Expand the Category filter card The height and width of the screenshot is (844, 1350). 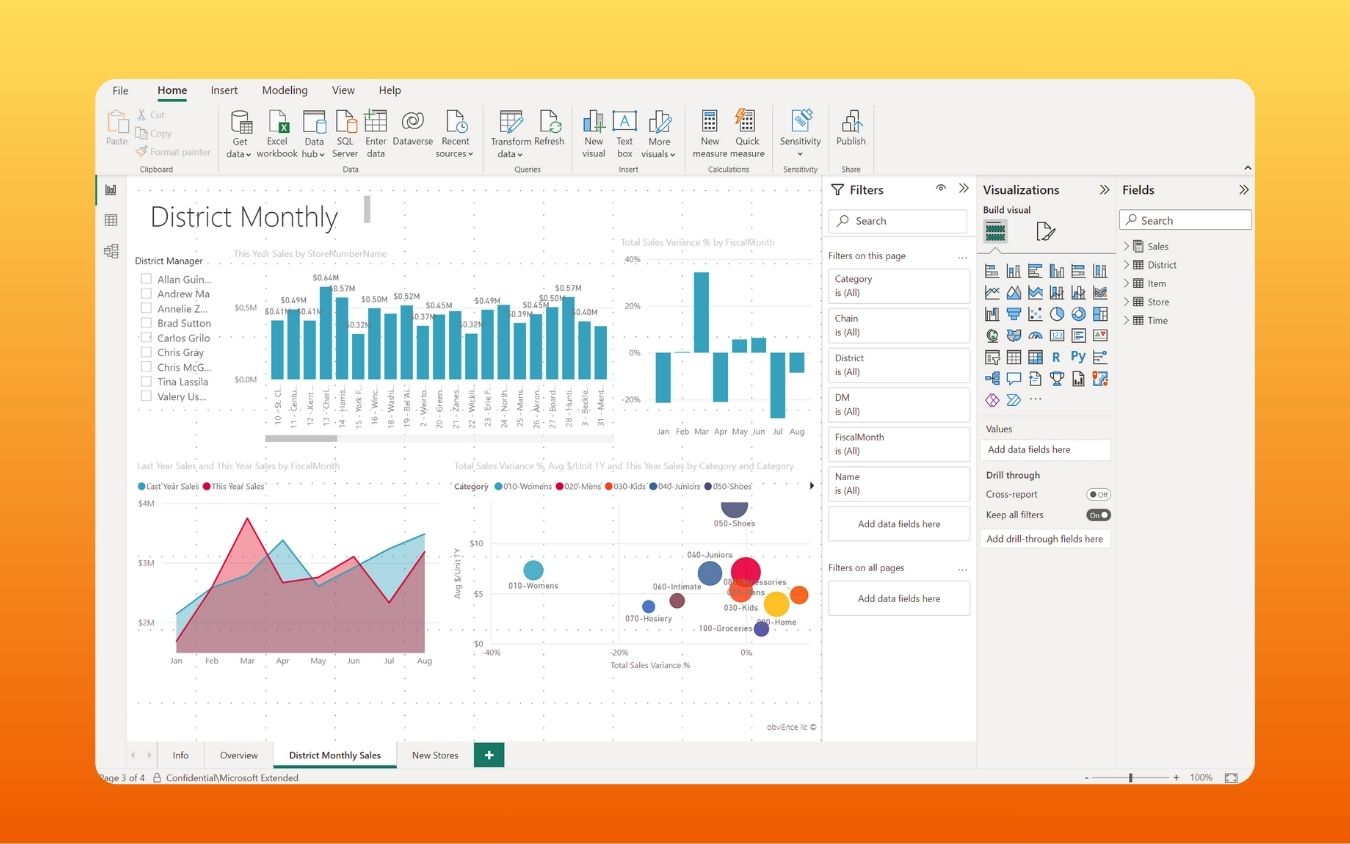pos(898,286)
